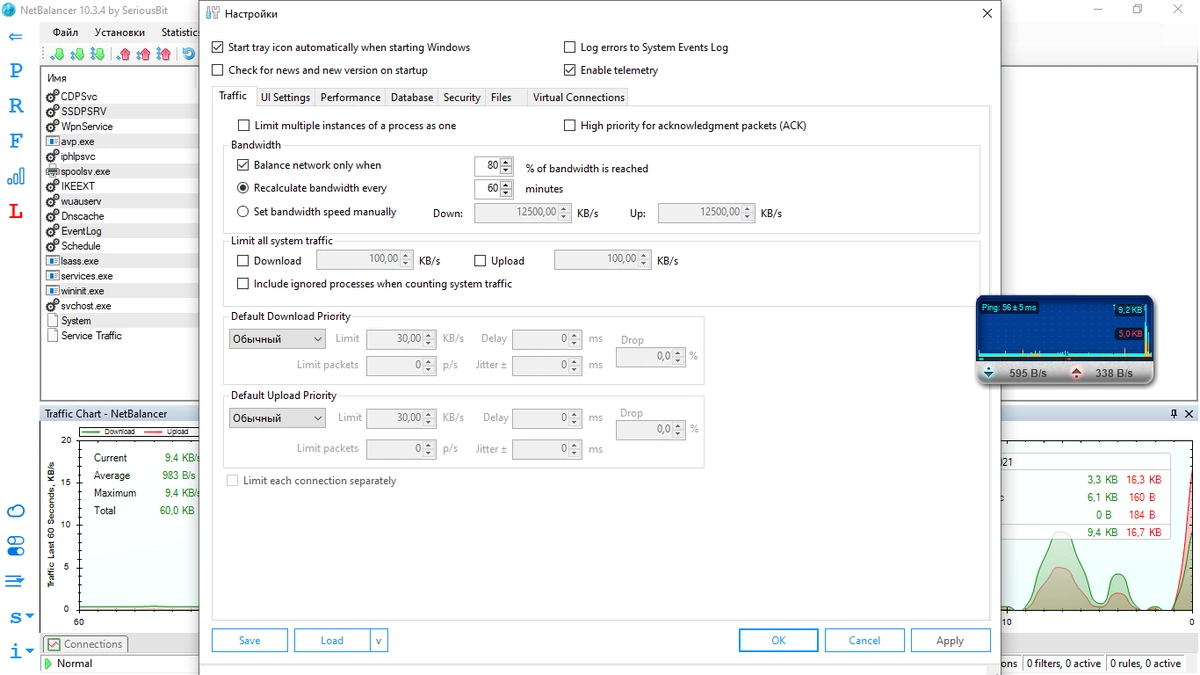Open the Default Download Priority dropdown

click(x=277, y=339)
